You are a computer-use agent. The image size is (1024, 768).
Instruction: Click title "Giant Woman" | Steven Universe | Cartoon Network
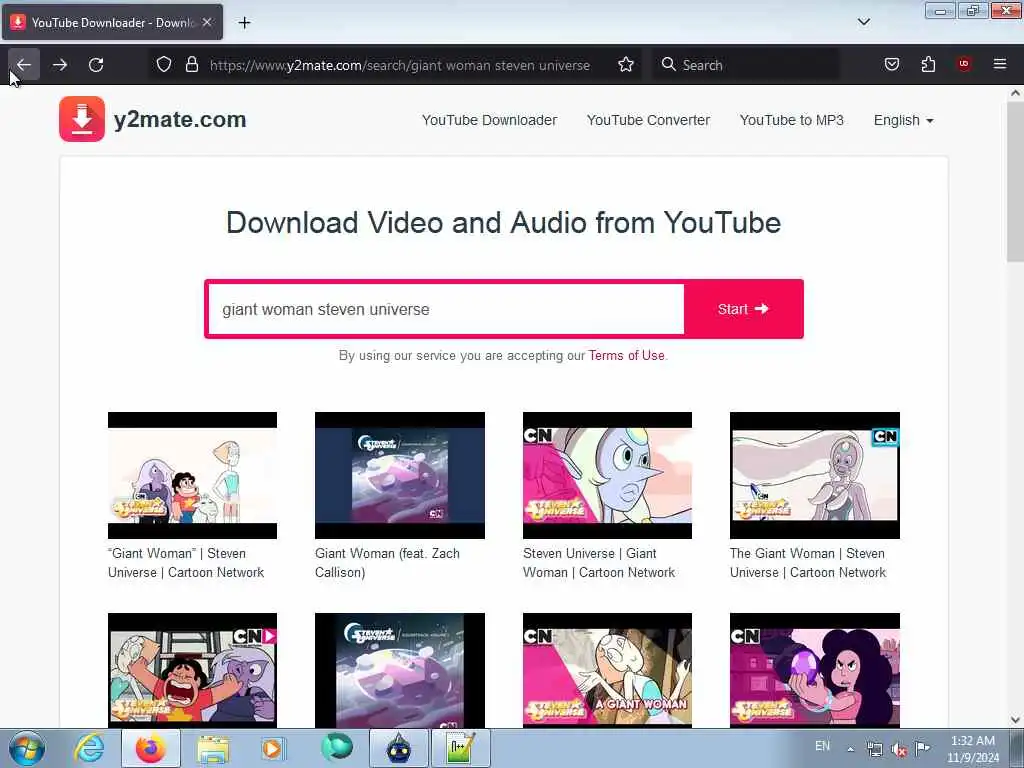(186, 563)
